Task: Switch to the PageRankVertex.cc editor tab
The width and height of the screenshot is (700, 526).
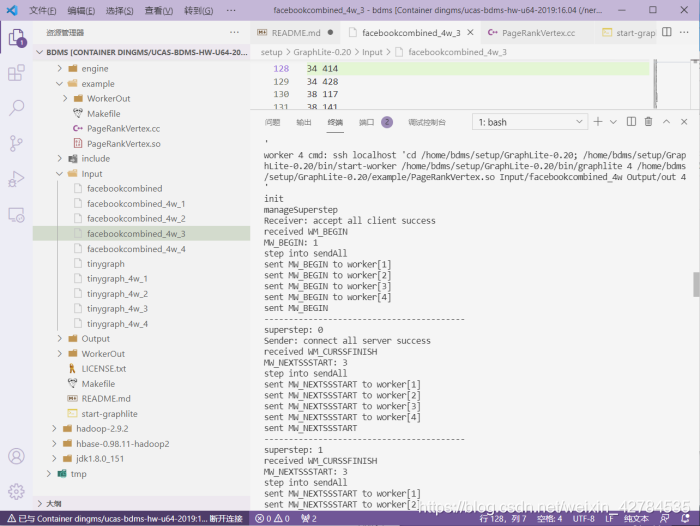Action: pyautogui.click(x=538, y=33)
